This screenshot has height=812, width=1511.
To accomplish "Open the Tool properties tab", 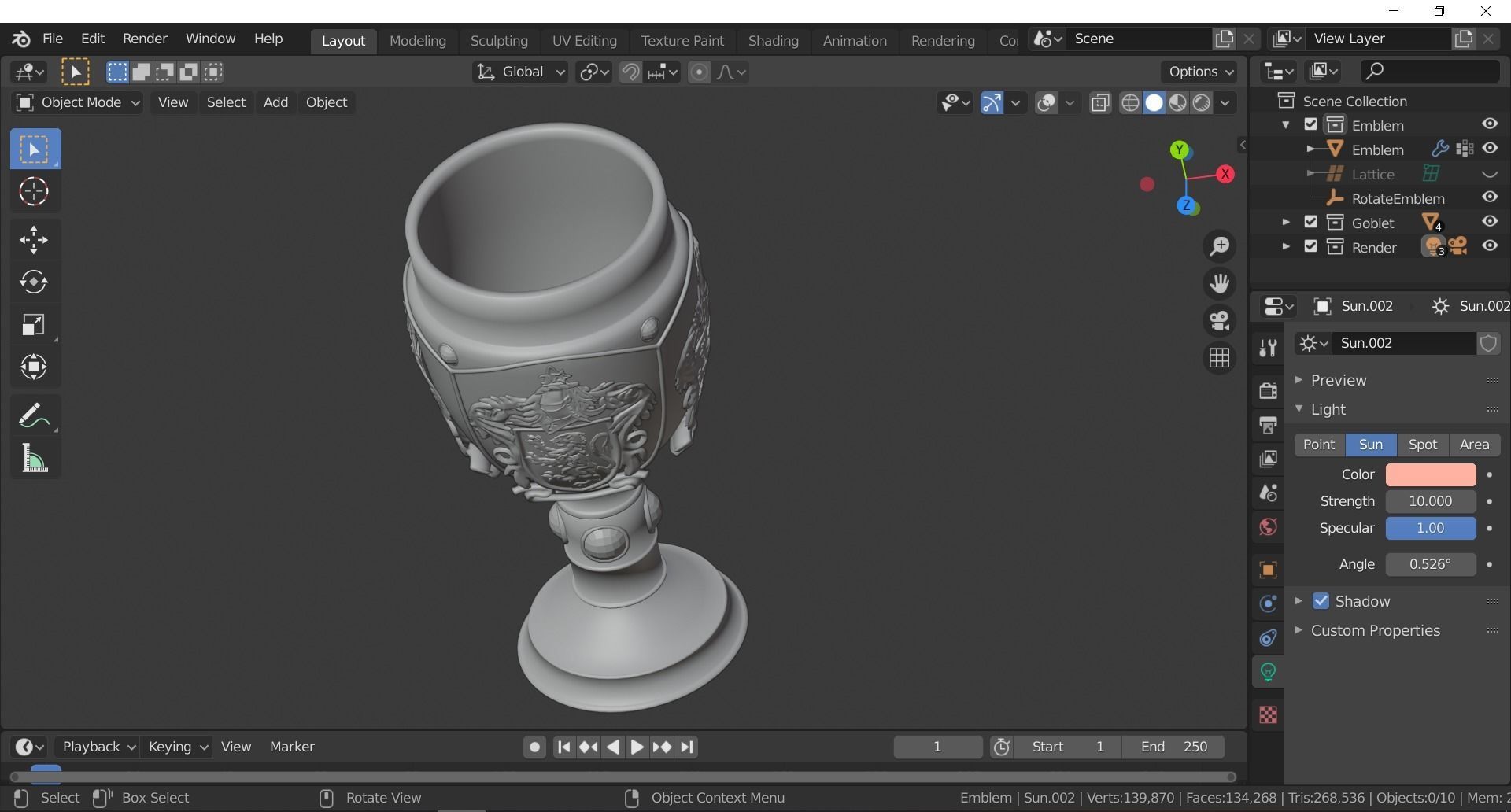I will 1268,348.
